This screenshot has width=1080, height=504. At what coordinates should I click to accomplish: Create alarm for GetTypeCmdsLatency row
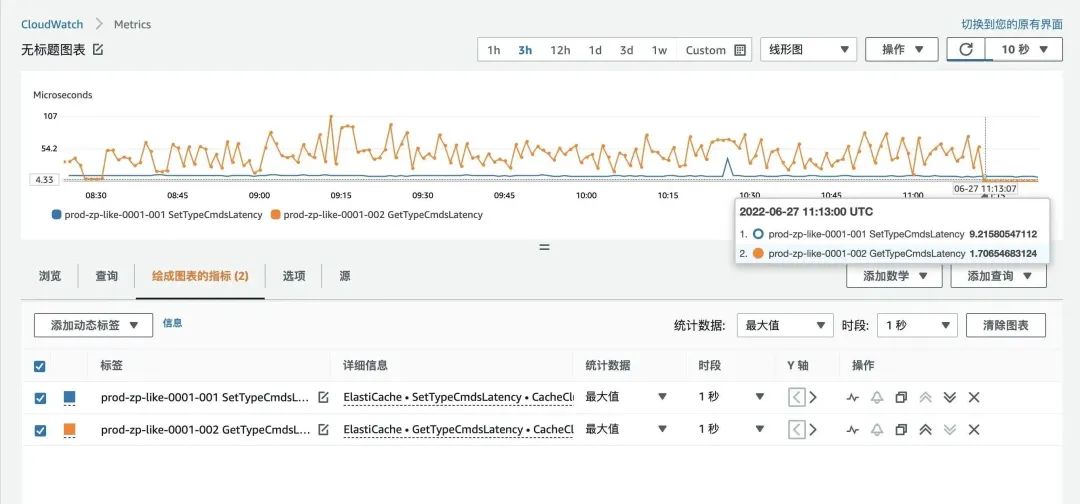tap(877, 430)
